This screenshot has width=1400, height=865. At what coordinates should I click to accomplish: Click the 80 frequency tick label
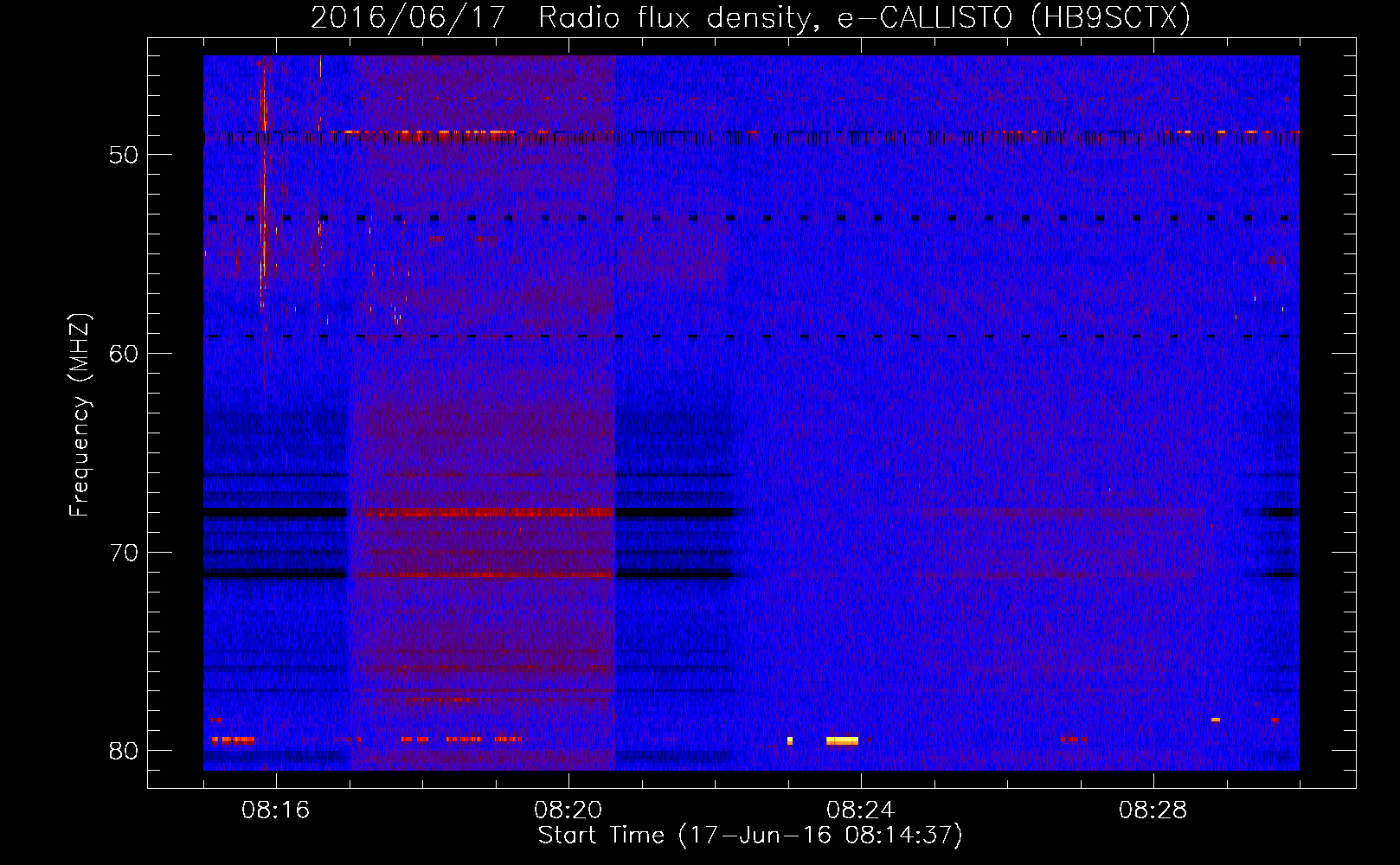[x=124, y=751]
